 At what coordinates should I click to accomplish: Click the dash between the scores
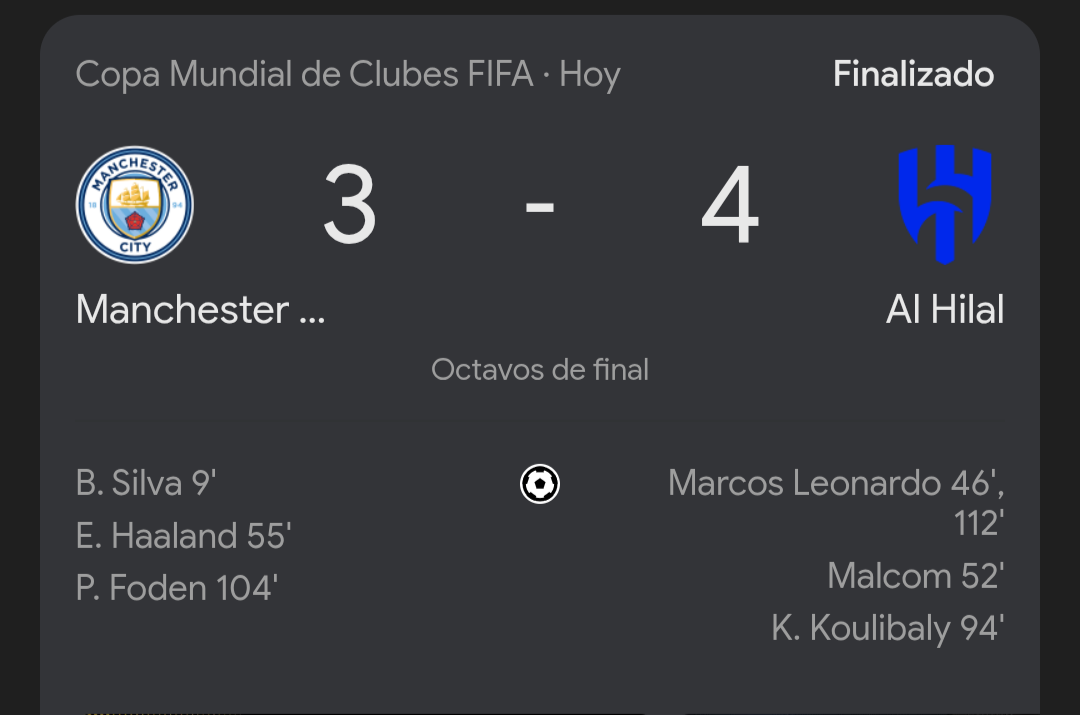pos(540,206)
